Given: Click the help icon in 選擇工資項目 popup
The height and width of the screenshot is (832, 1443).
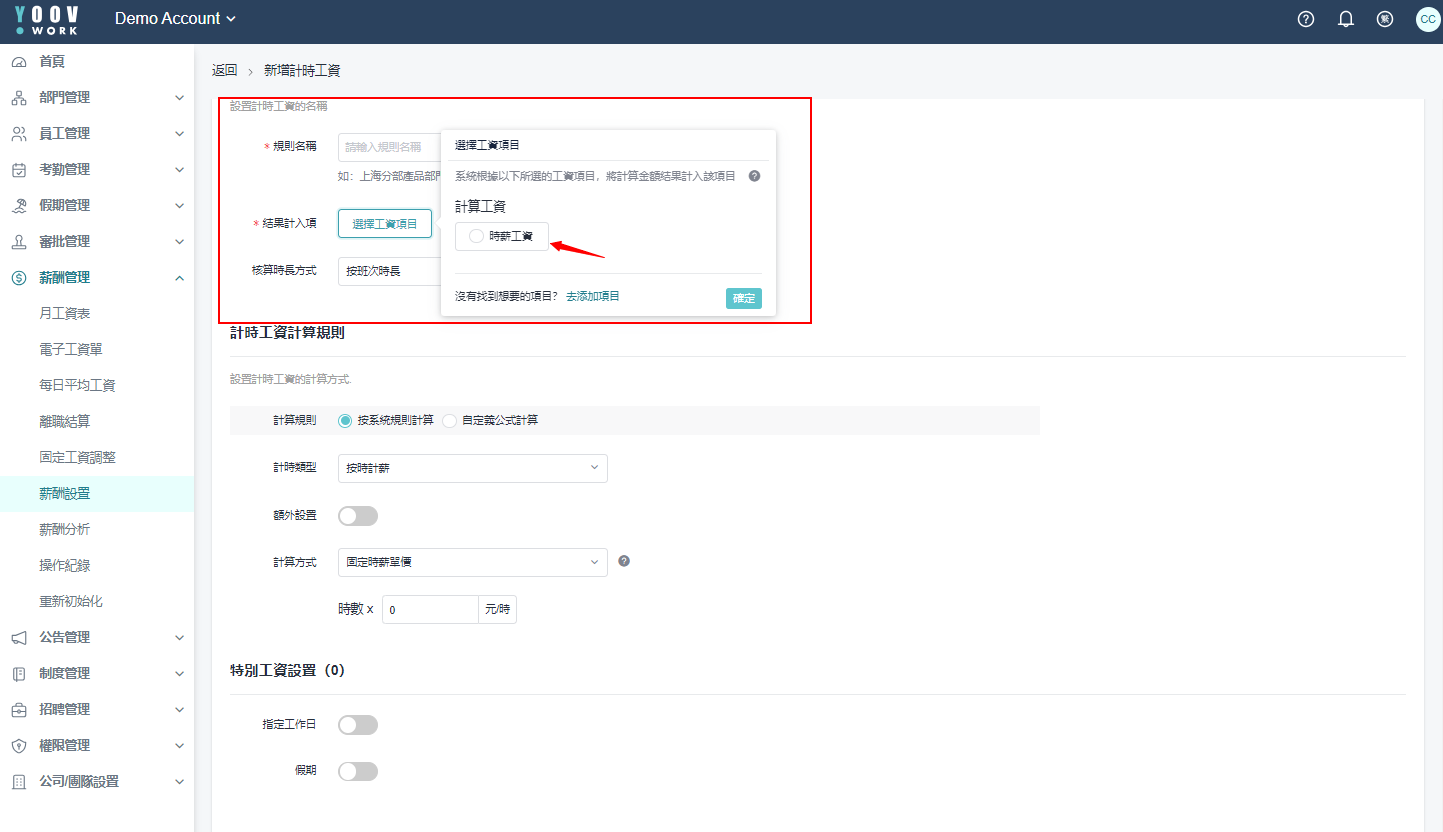Looking at the screenshot, I should [754, 176].
